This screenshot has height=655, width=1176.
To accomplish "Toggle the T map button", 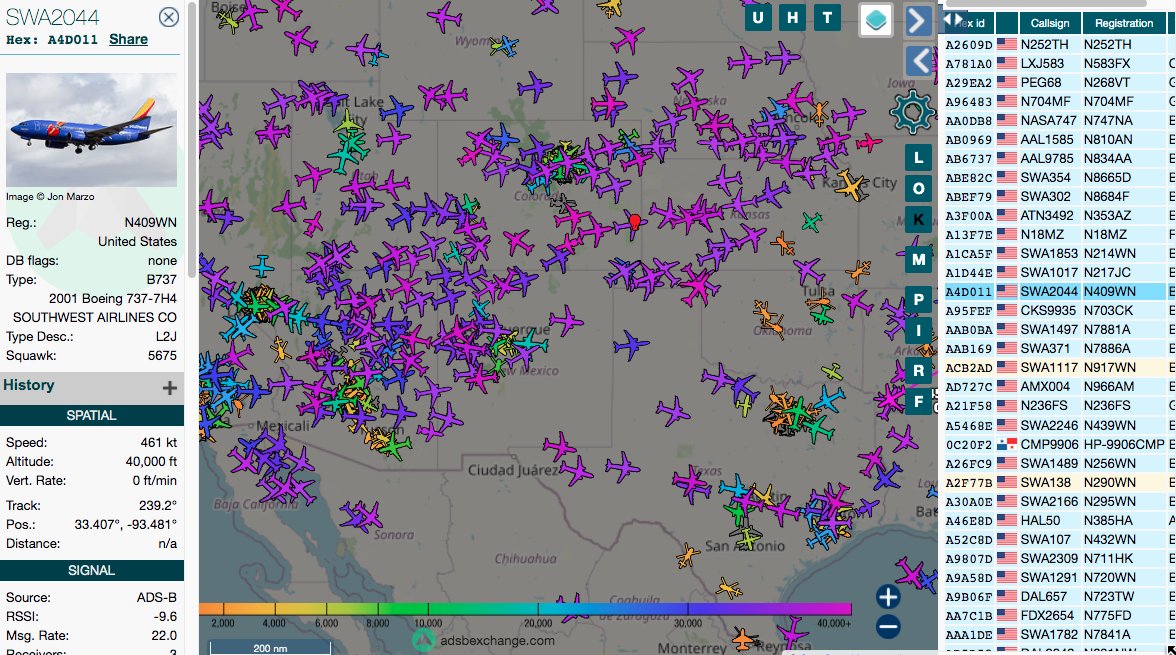I will click(x=827, y=17).
